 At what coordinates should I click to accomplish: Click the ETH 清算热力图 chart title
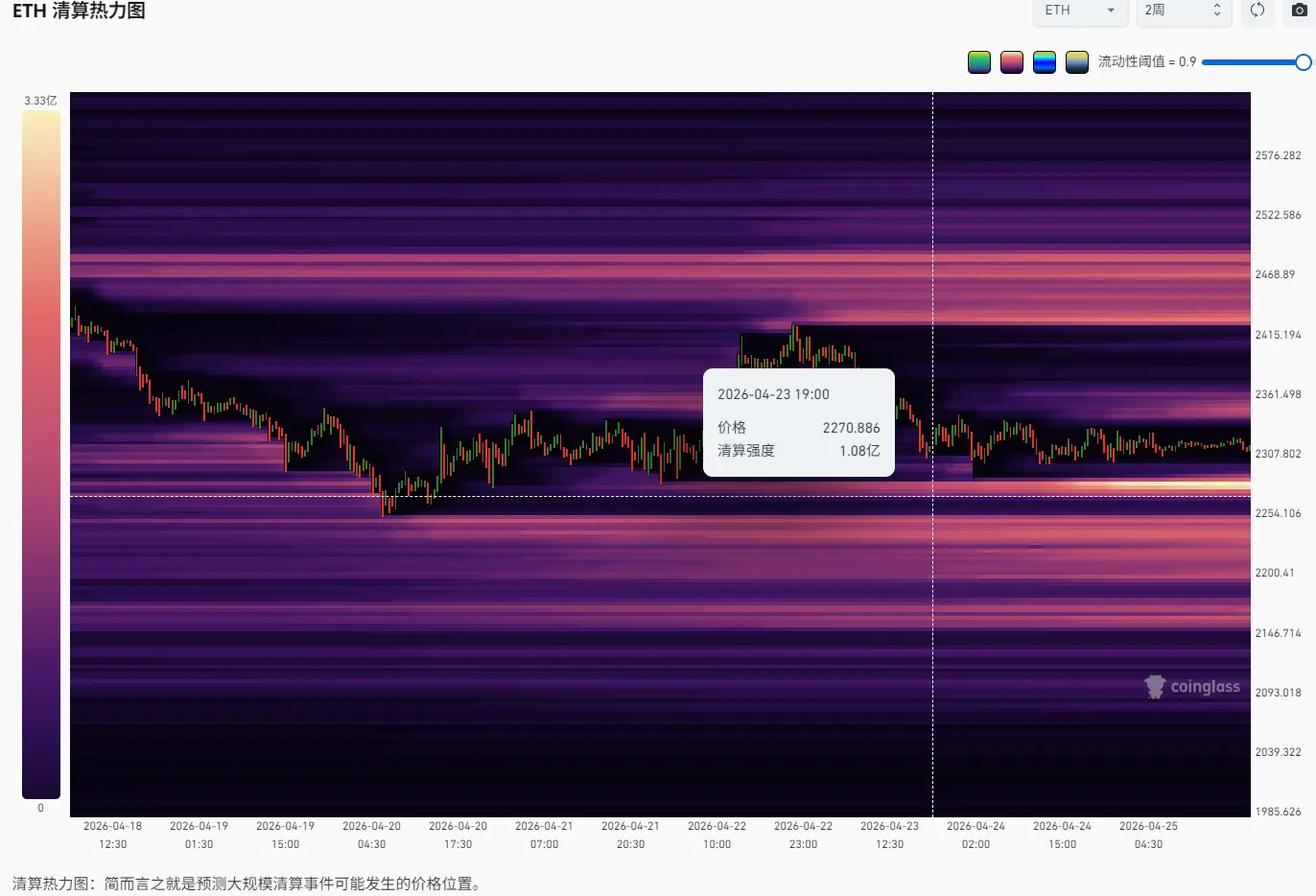(x=79, y=12)
